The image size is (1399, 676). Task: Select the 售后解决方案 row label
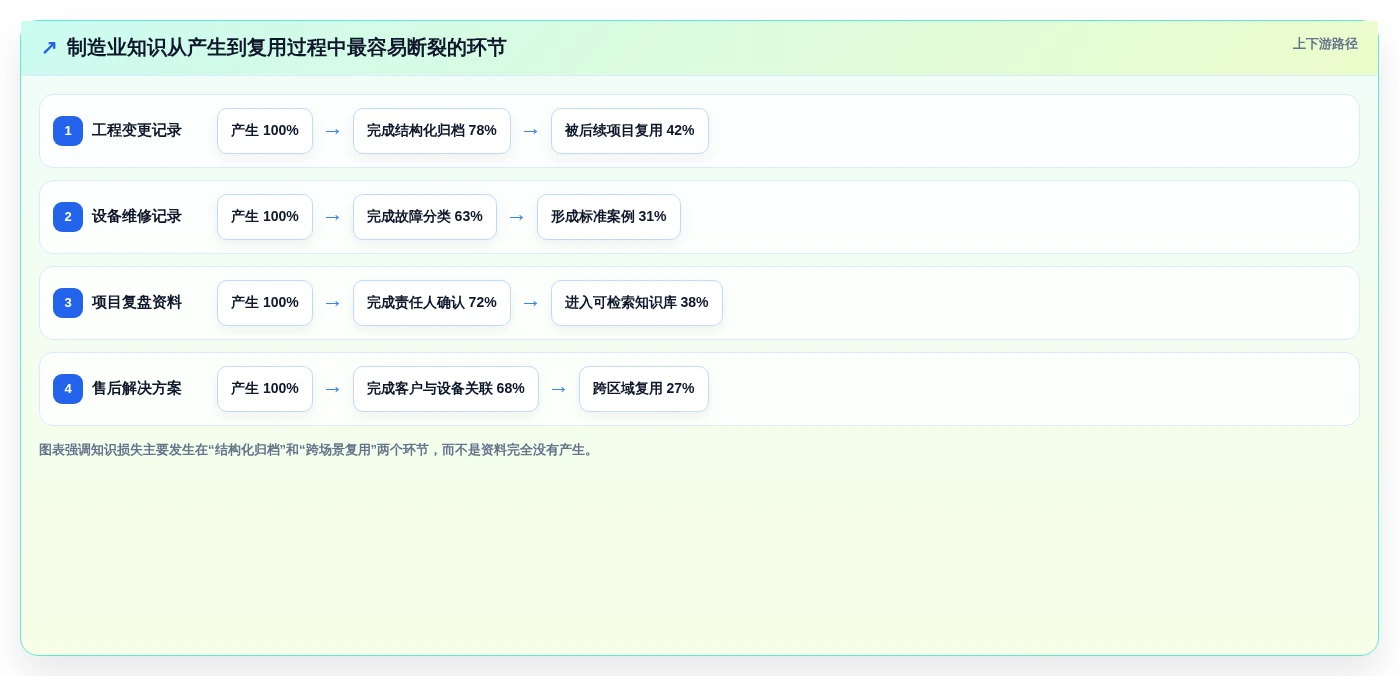click(x=137, y=389)
